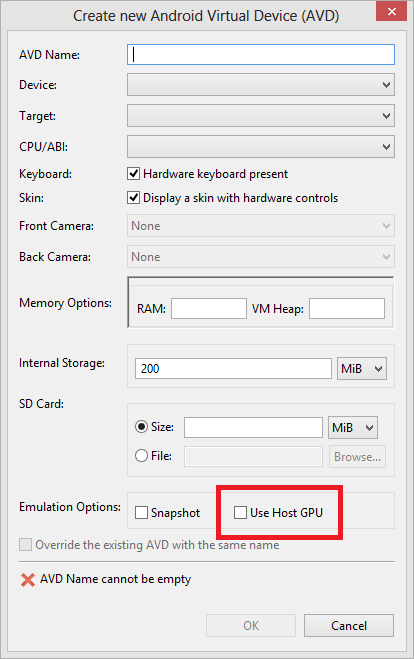Click the red error X icon

(x=28, y=580)
